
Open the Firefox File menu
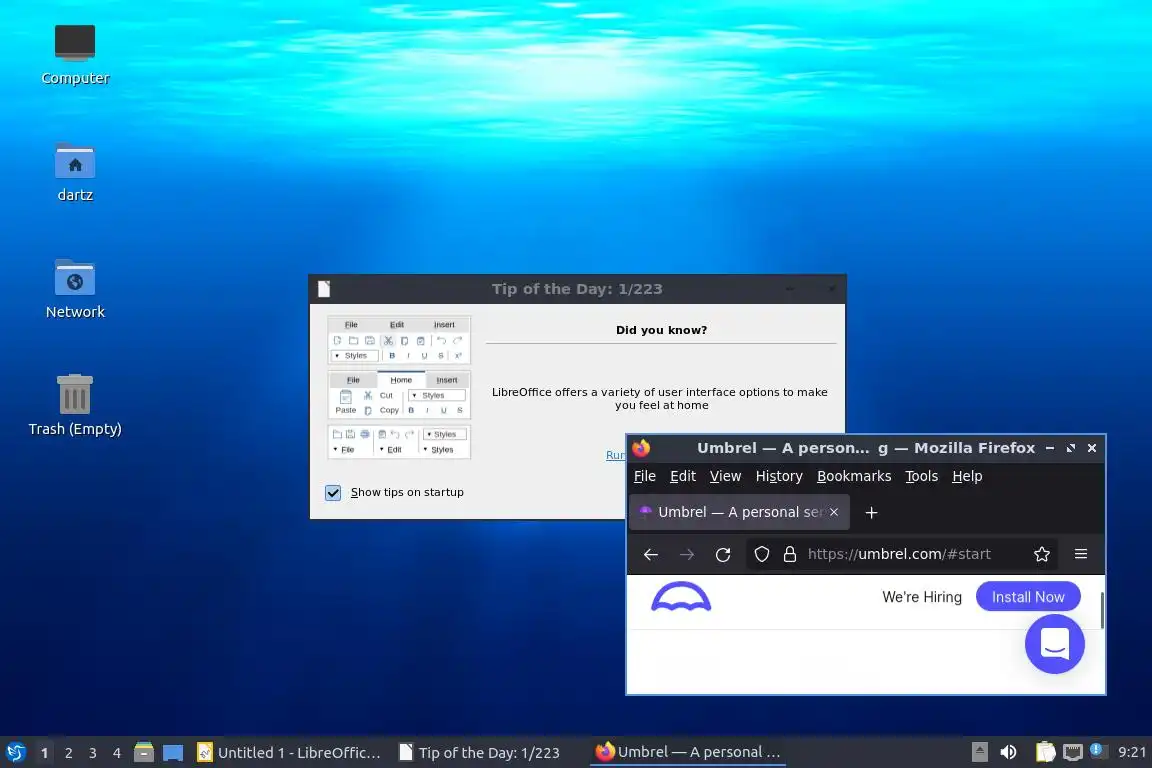644,476
